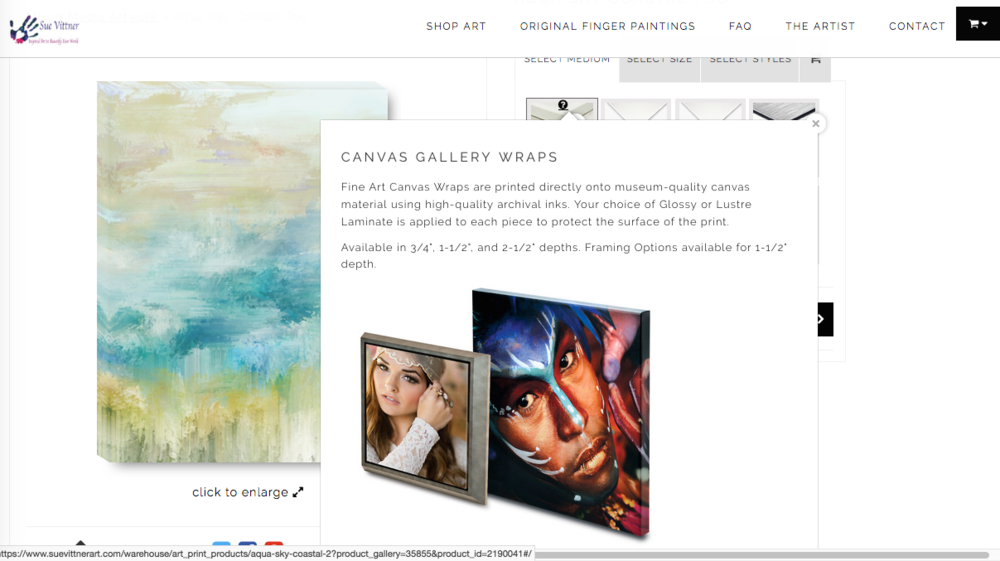Click the next arrow black button
Screen dimensions: 1000x561
click(825, 319)
